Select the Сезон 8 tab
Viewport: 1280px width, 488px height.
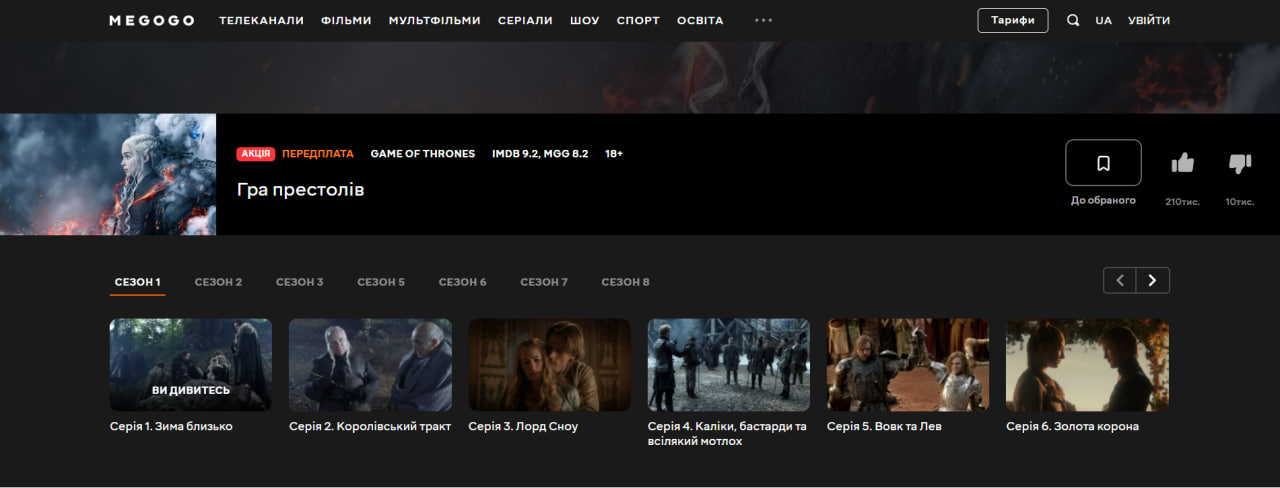click(625, 282)
